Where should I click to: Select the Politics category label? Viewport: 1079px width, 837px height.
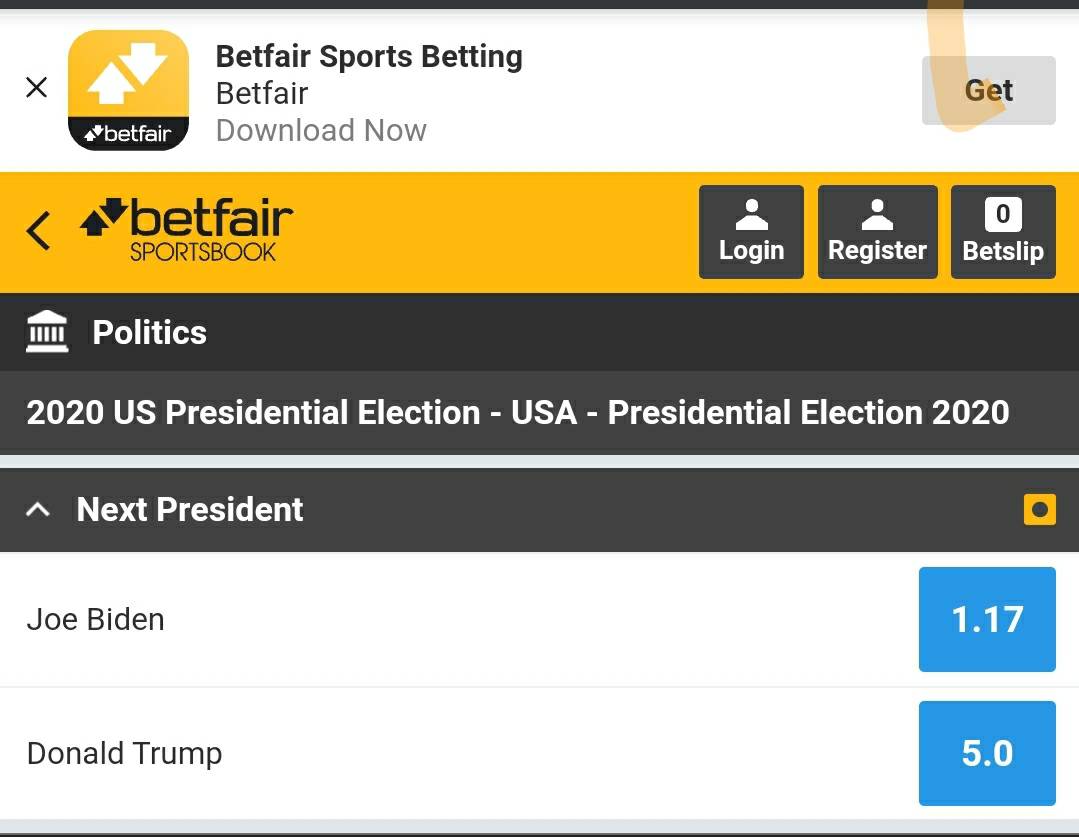pos(149,332)
